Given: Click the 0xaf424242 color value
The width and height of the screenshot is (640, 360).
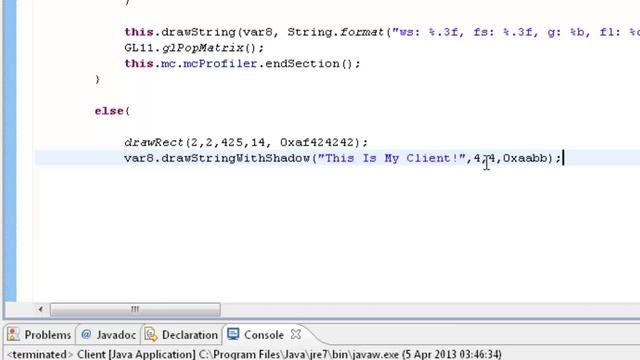Looking at the screenshot, I should pyautogui.click(x=317, y=142).
